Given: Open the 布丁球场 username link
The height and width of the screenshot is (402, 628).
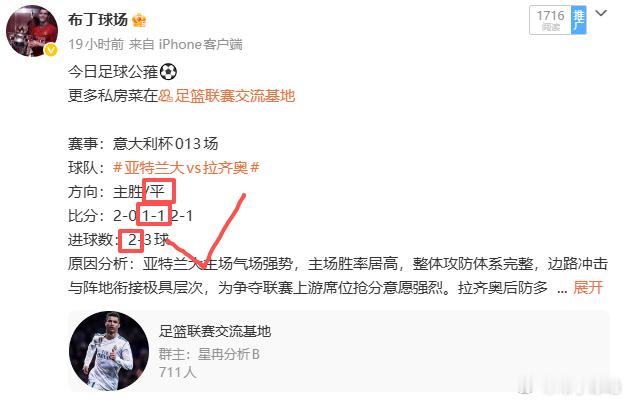Looking at the screenshot, I should point(98,20).
